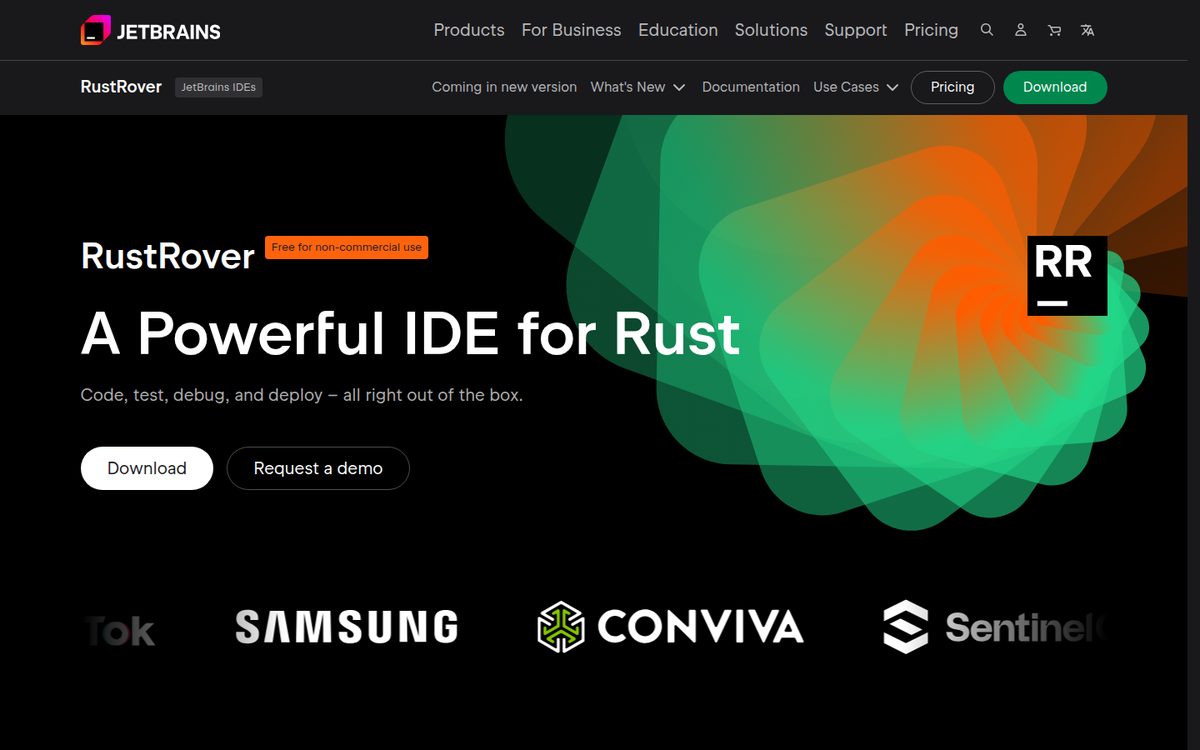Open the Solutions menu
Image resolution: width=1200 pixels, height=750 pixels.
[x=771, y=30]
